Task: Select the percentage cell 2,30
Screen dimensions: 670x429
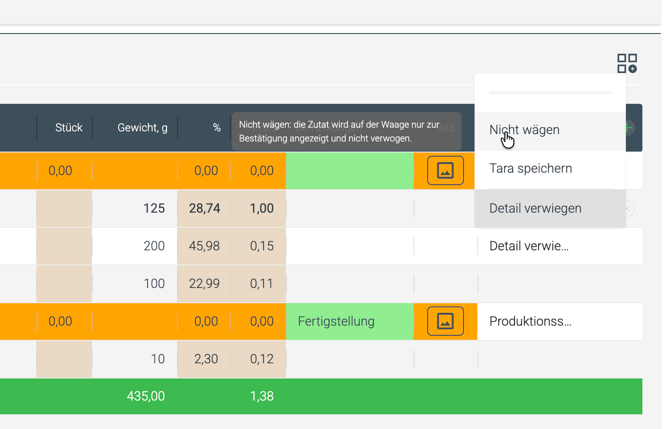Action: pos(204,358)
